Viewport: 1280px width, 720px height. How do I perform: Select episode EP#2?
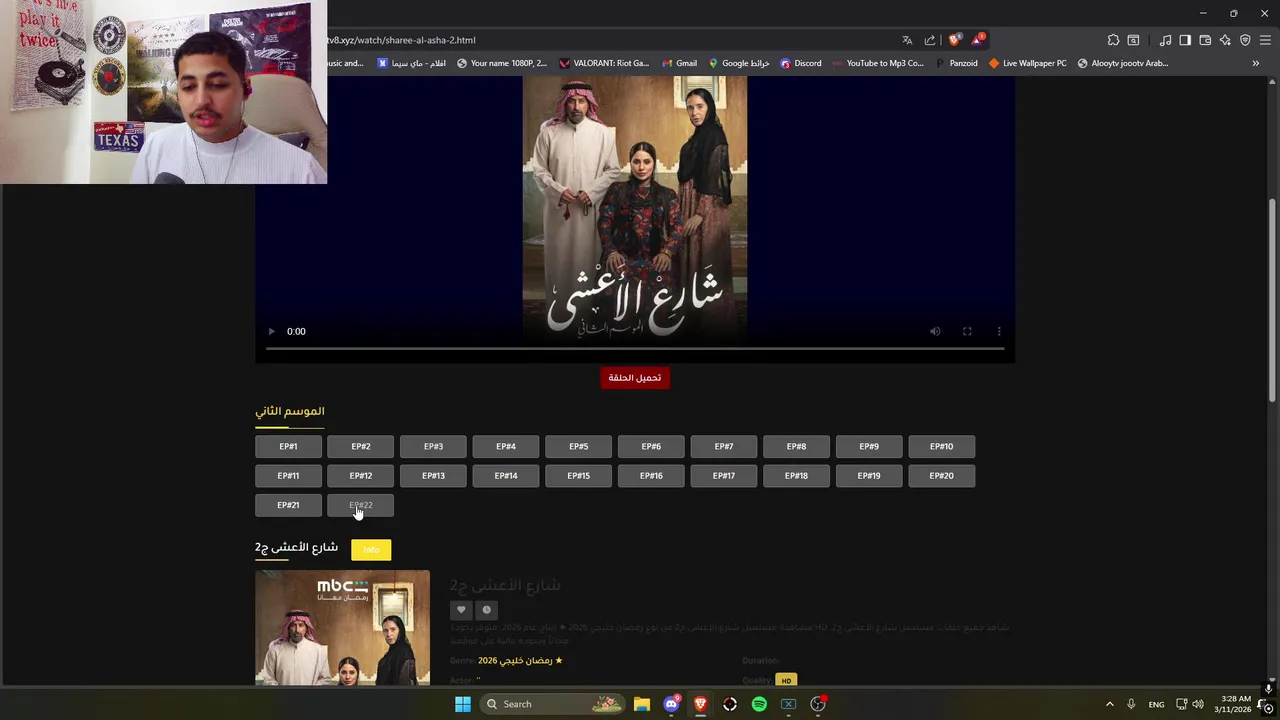(361, 447)
